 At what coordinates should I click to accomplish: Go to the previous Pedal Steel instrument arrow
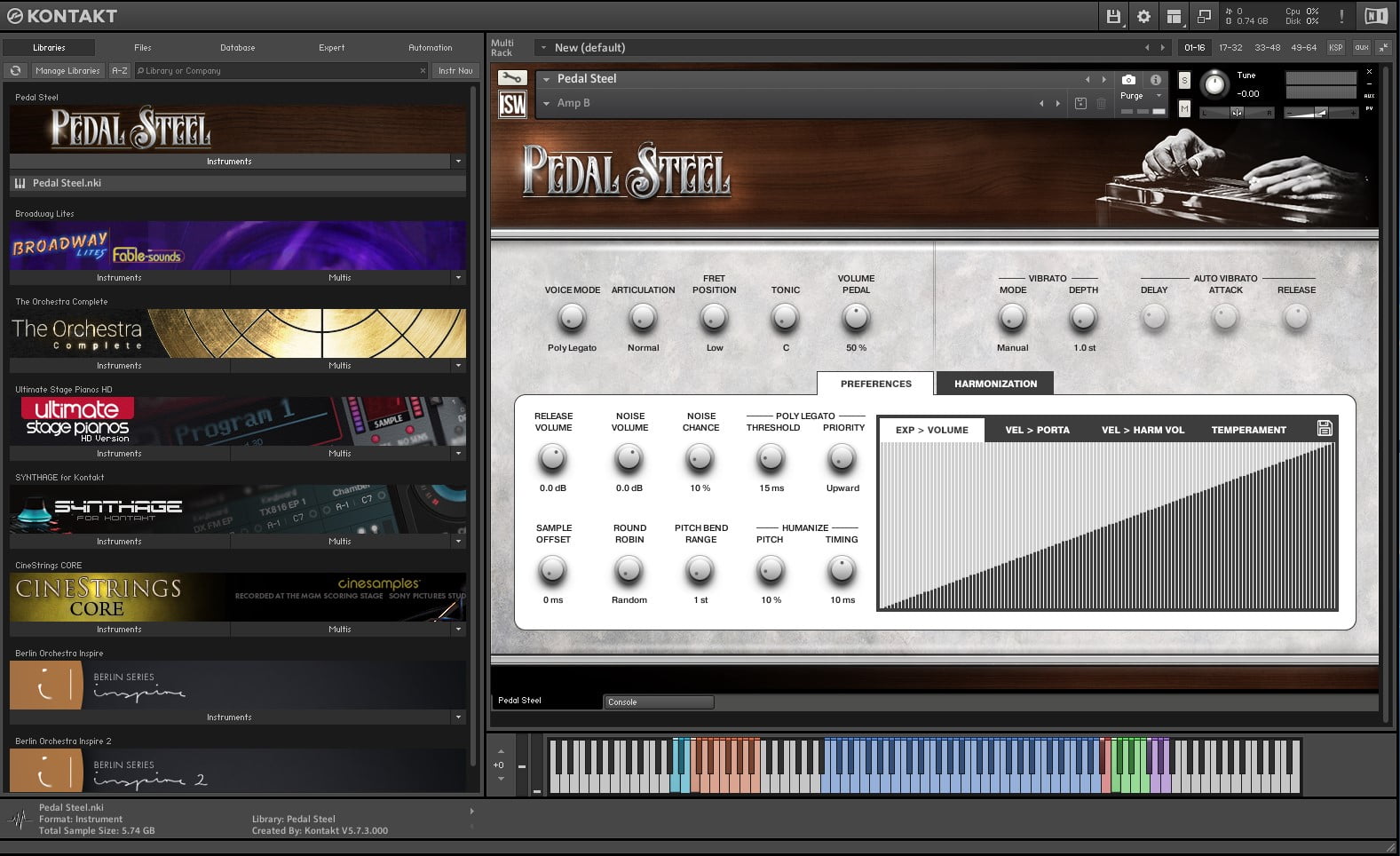coord(1088,79)
